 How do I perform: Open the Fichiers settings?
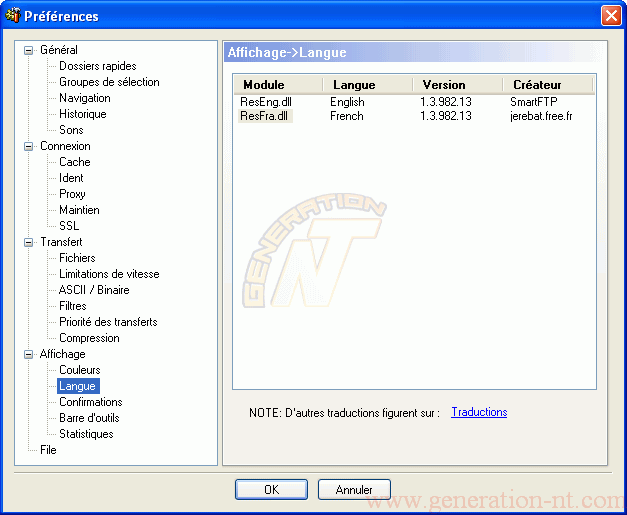coord(77,258)
